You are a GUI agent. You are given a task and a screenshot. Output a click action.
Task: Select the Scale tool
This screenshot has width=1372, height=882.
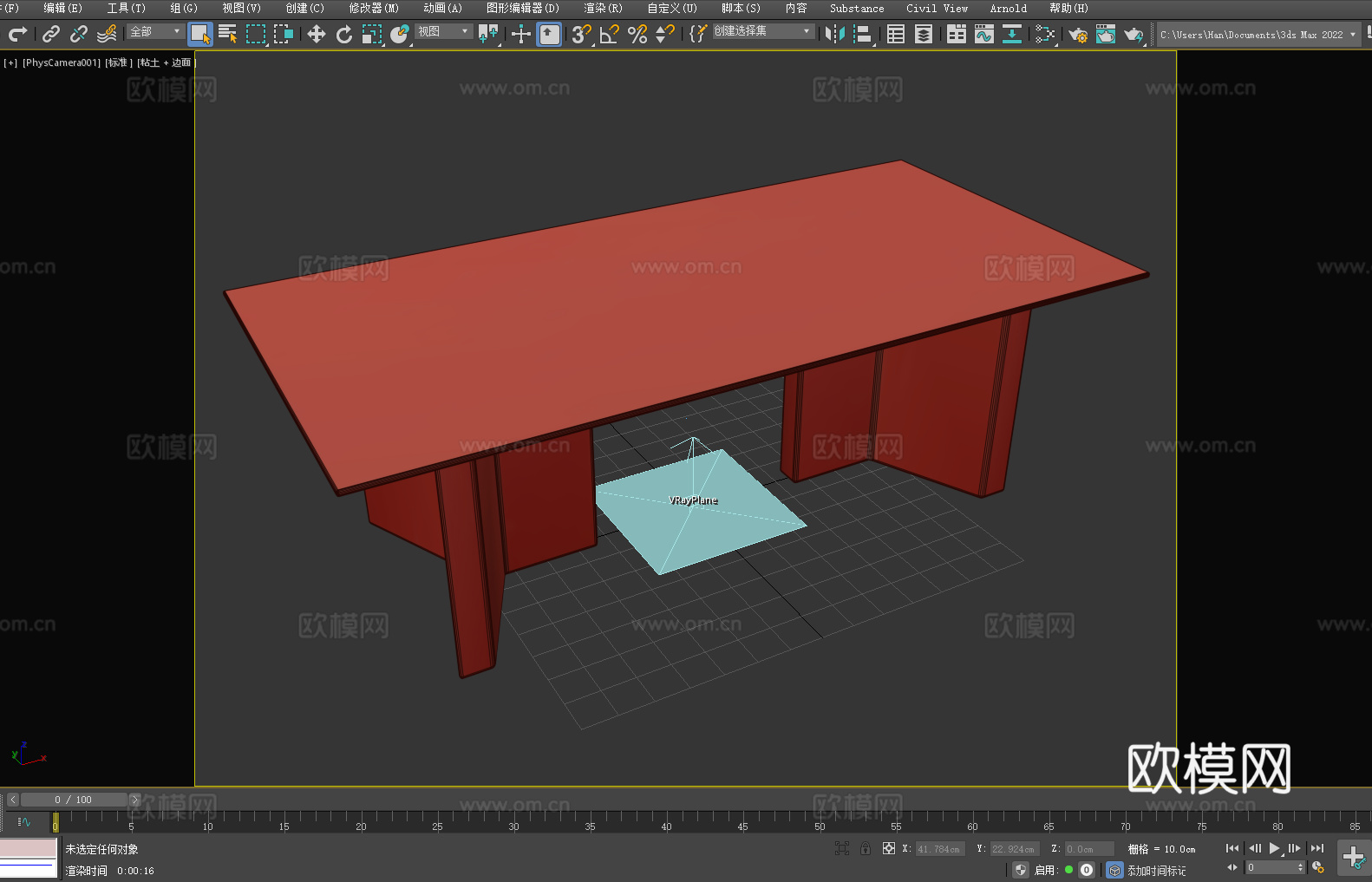click(372, 34)
